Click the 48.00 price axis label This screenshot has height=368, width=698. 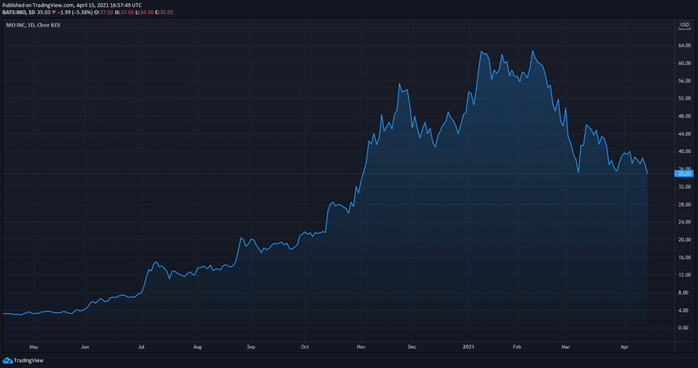click(685, 116)
